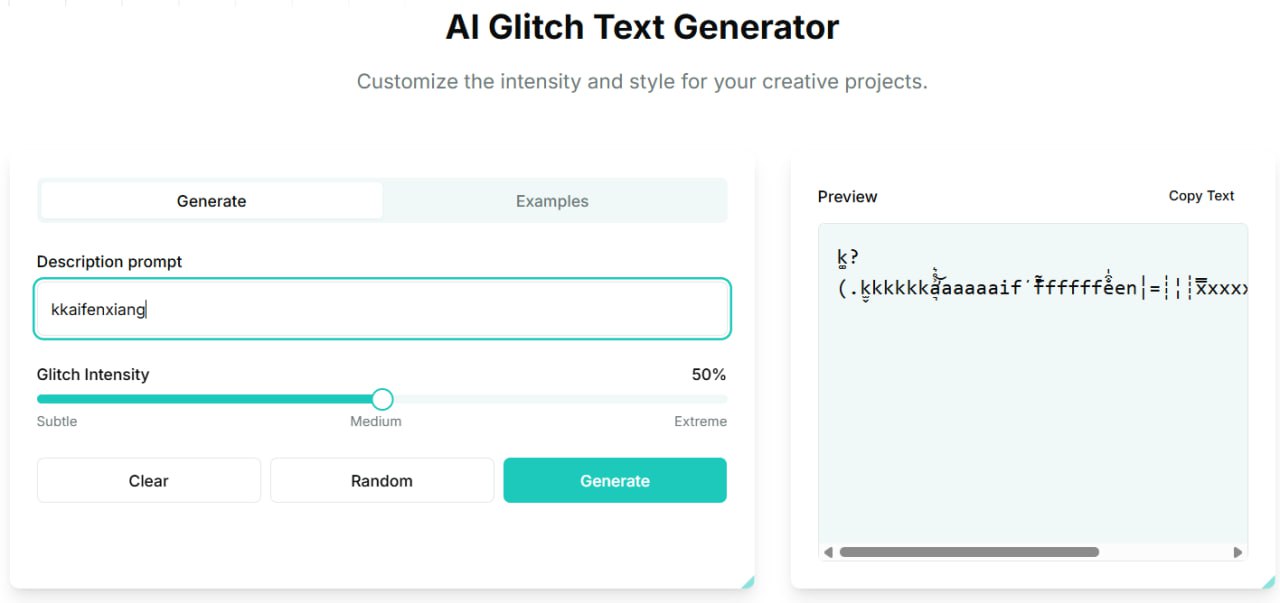Click the horizontal scrollbar thumb in the preview
The image size is (1280, 603).
tap(969, 552)
